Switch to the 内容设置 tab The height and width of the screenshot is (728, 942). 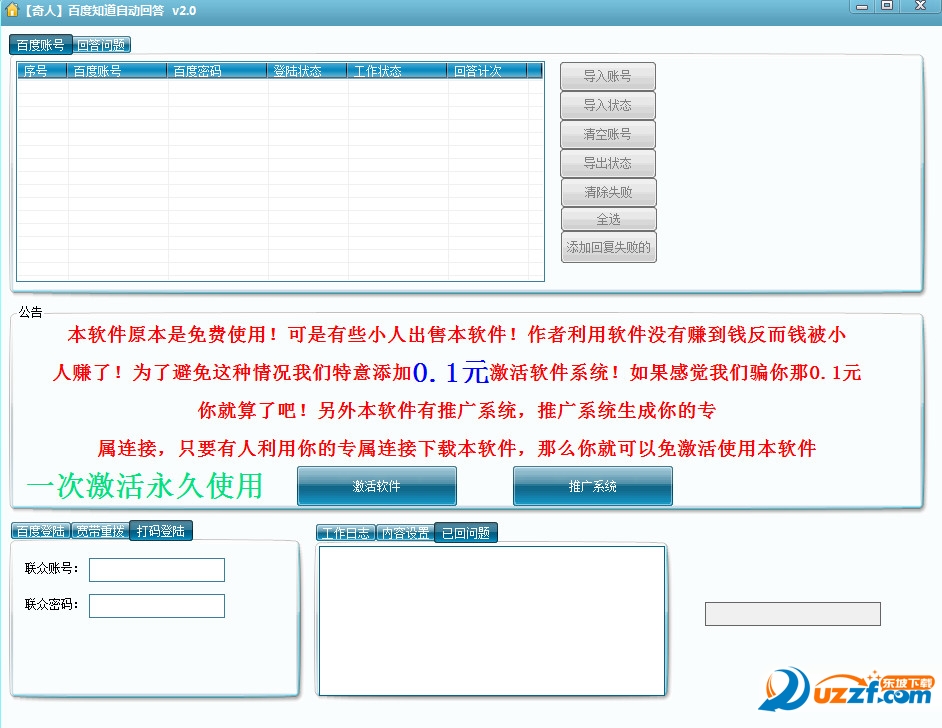coord(405,533)
